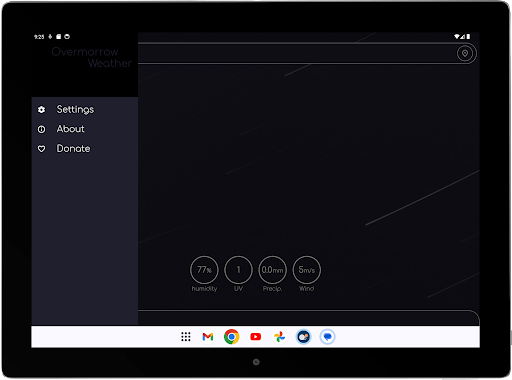This screenshot has height=380, width=512.
Task: Click the Precip. label text
Action: coord(272,289)
